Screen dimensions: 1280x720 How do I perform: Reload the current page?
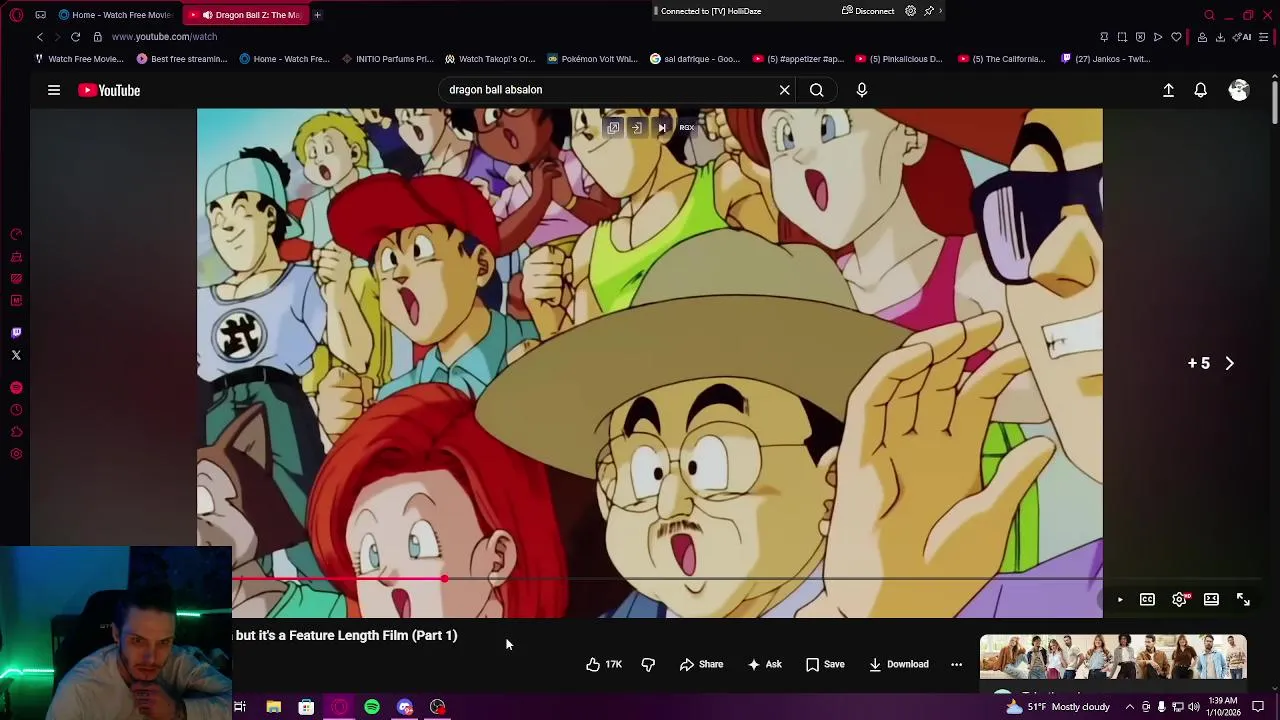pos(75,37)
